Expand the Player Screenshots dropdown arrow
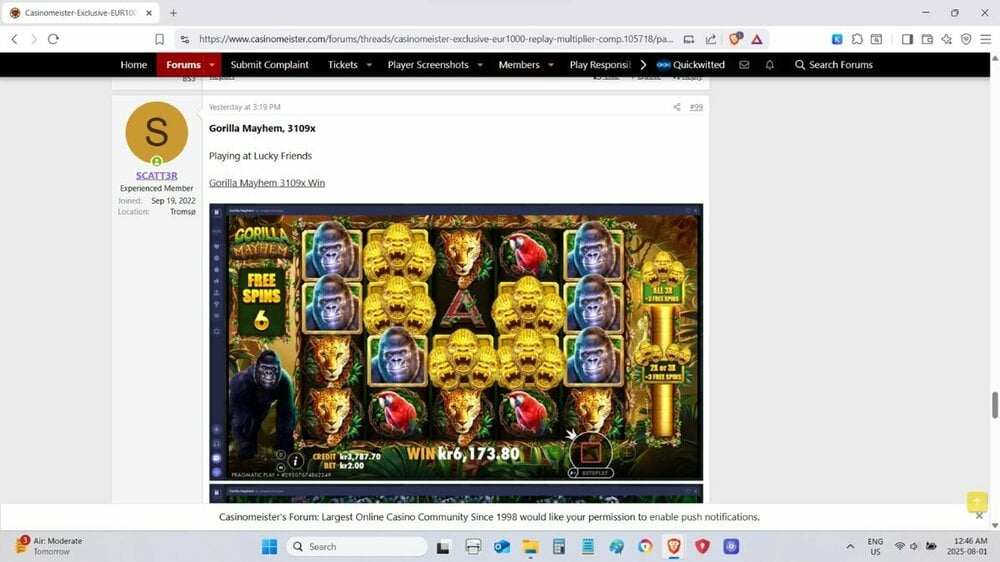Image resolution: width=1000 pixels, height=562 pixels. pos(480,64)
